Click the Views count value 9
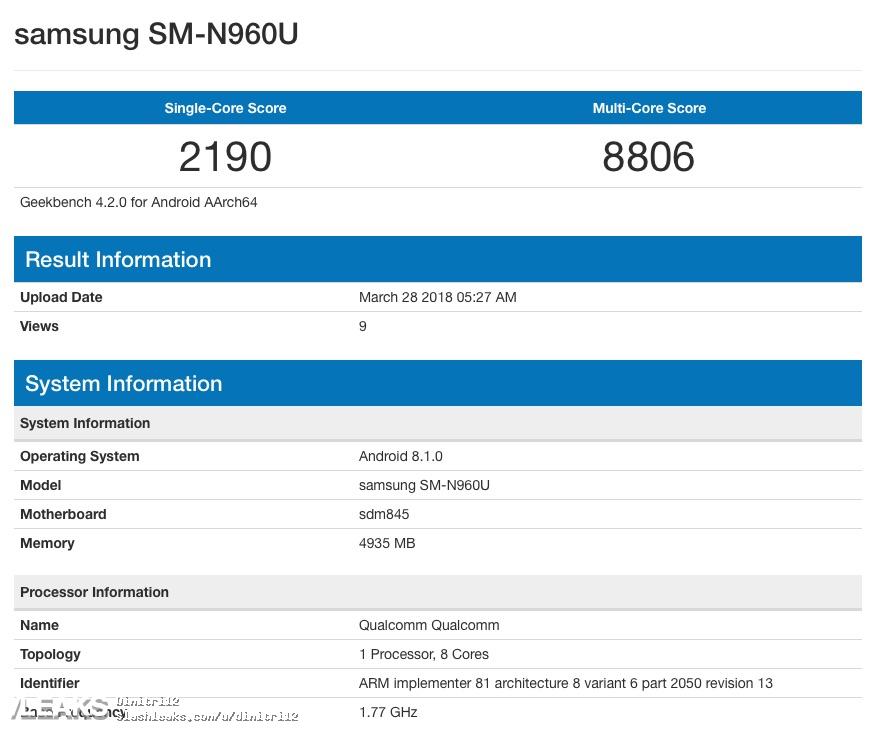The width and height of the screenshot is (884, 739). 363,326
